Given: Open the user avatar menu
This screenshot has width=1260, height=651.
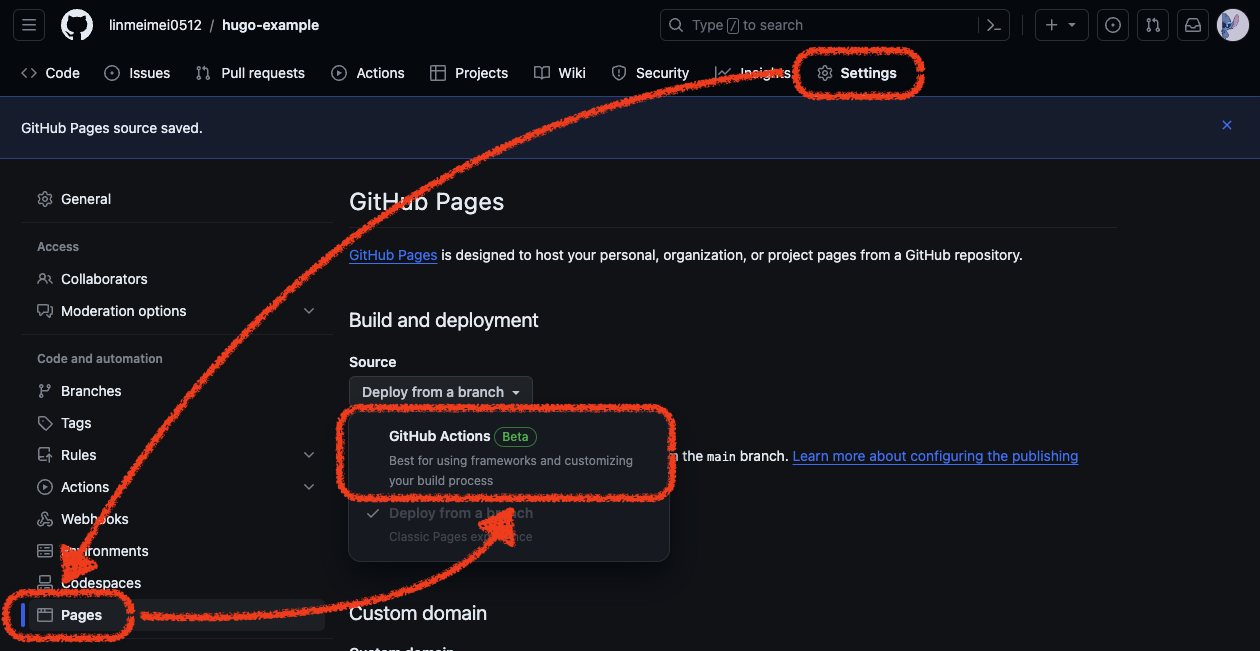Looking at the screenshot, I should pos(1233,25).
